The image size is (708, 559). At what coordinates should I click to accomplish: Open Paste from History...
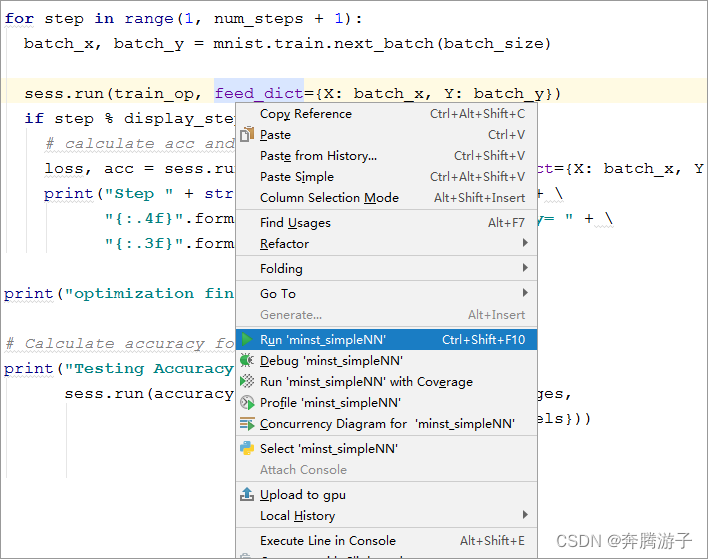point(387,156)
